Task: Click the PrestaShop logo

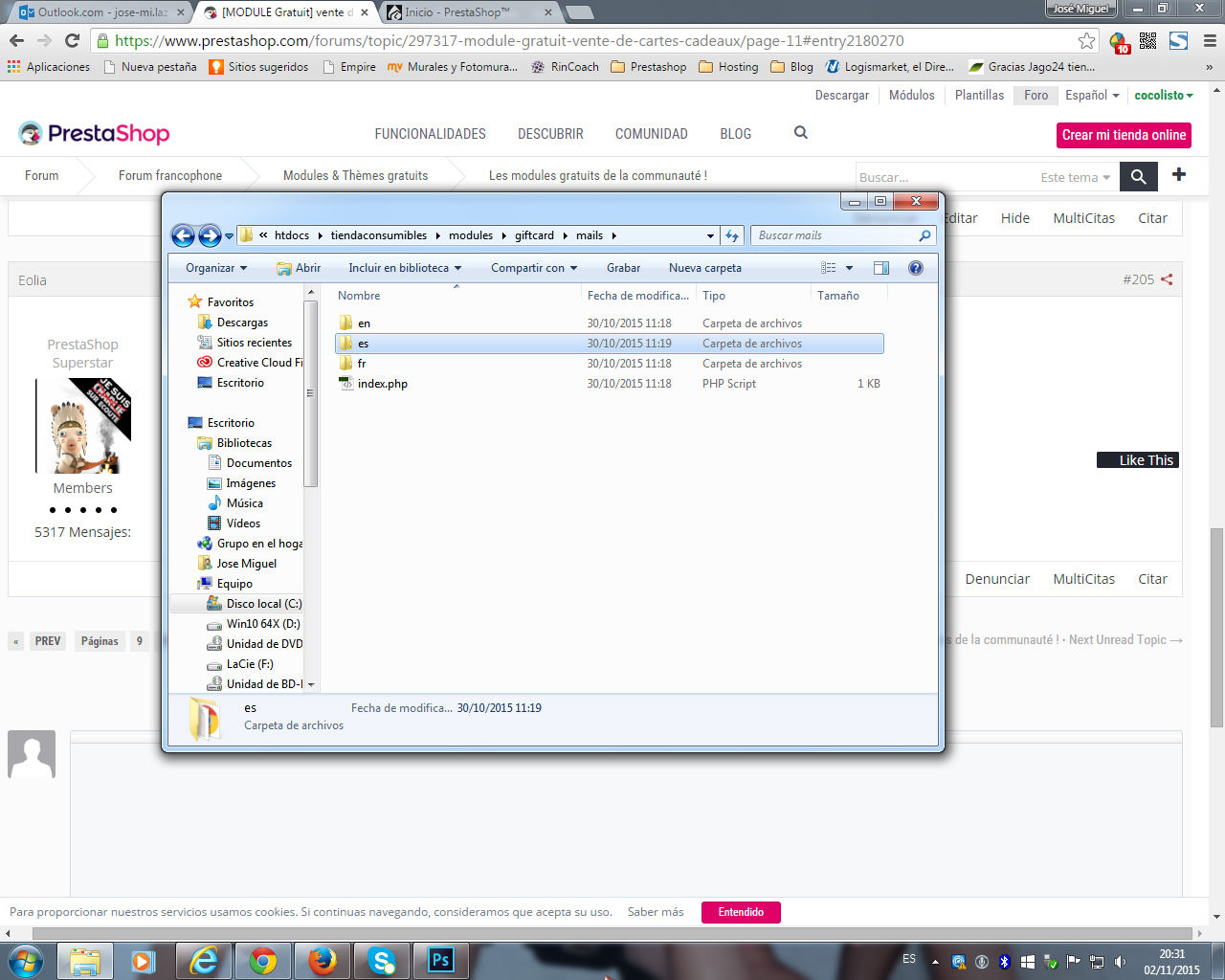Action: coord(95,133)
